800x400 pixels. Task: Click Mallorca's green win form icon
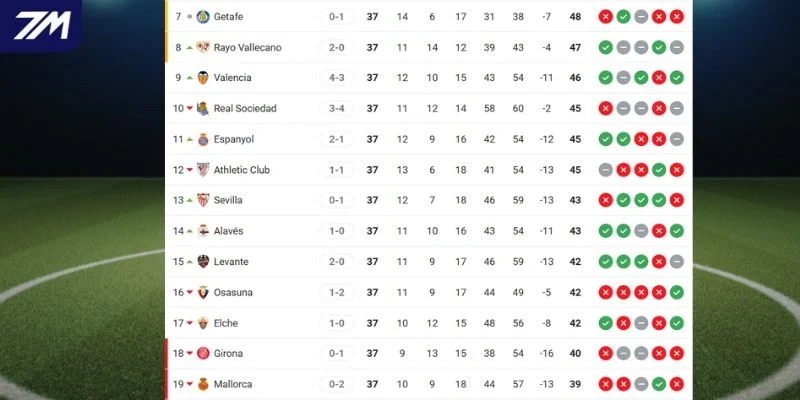pos(659,384)
